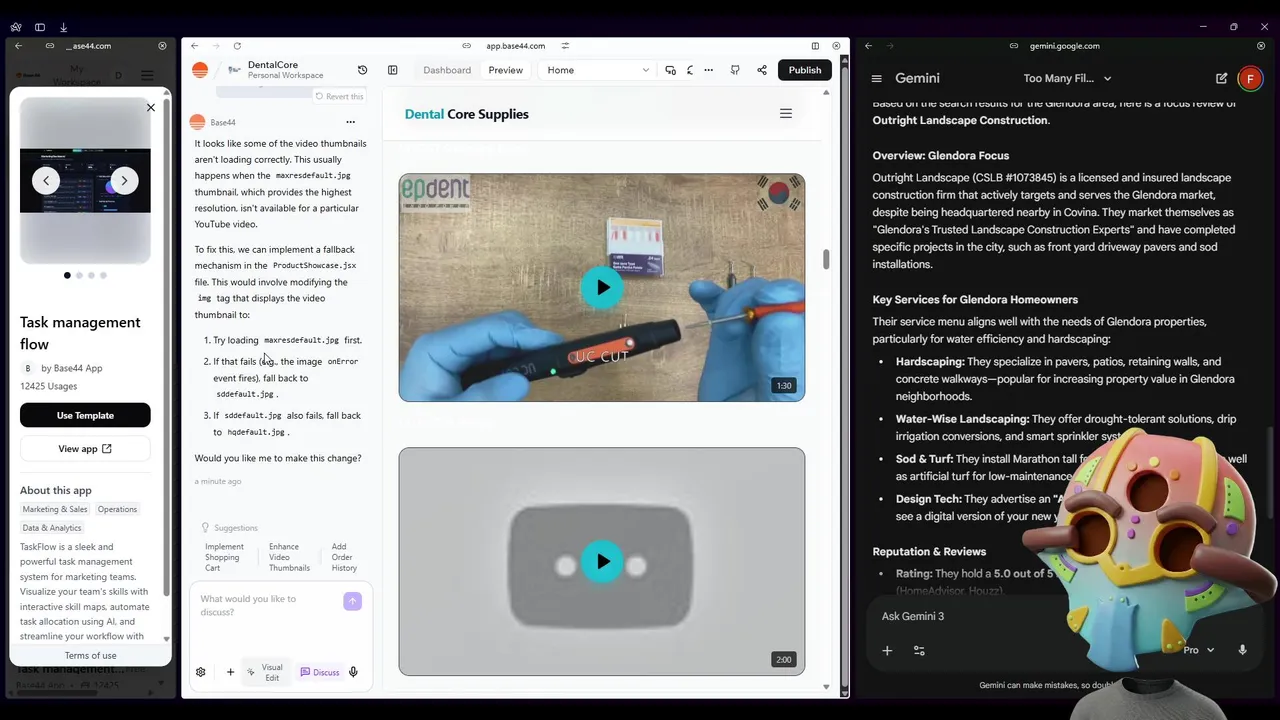Image resolution: width=1280 pixels, height=720 pixels.
Task: Open the Base44 message three-dot menu
Action: tap(350, 122)
